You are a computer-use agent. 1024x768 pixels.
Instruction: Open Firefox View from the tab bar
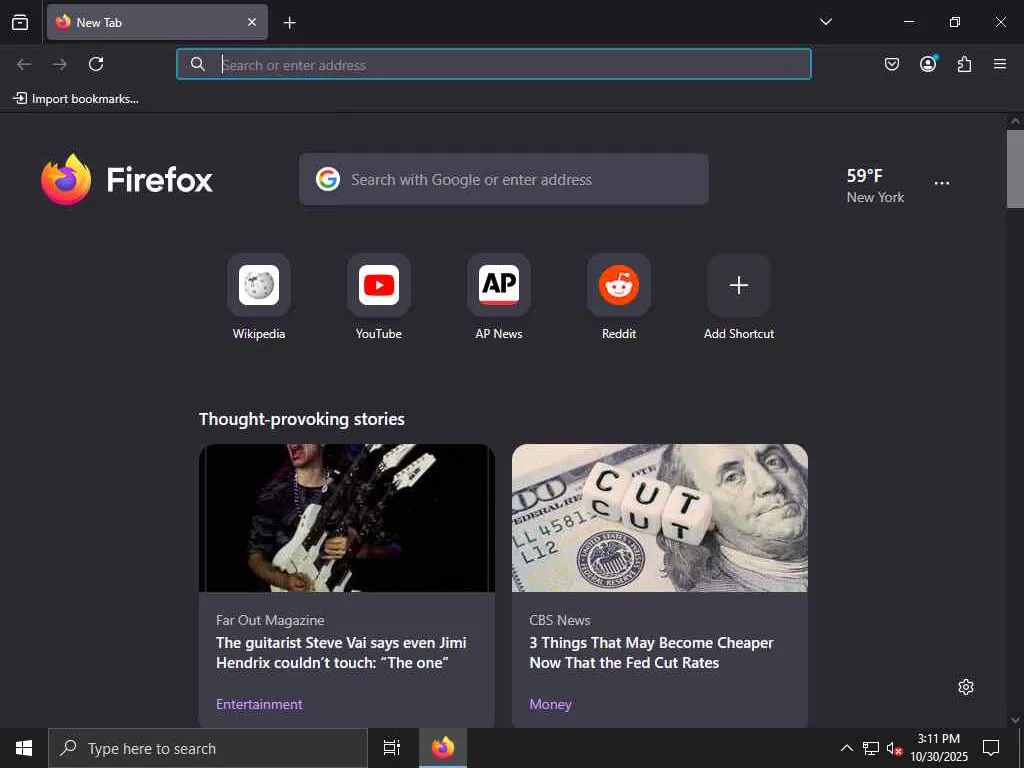[x=20, y=22]
